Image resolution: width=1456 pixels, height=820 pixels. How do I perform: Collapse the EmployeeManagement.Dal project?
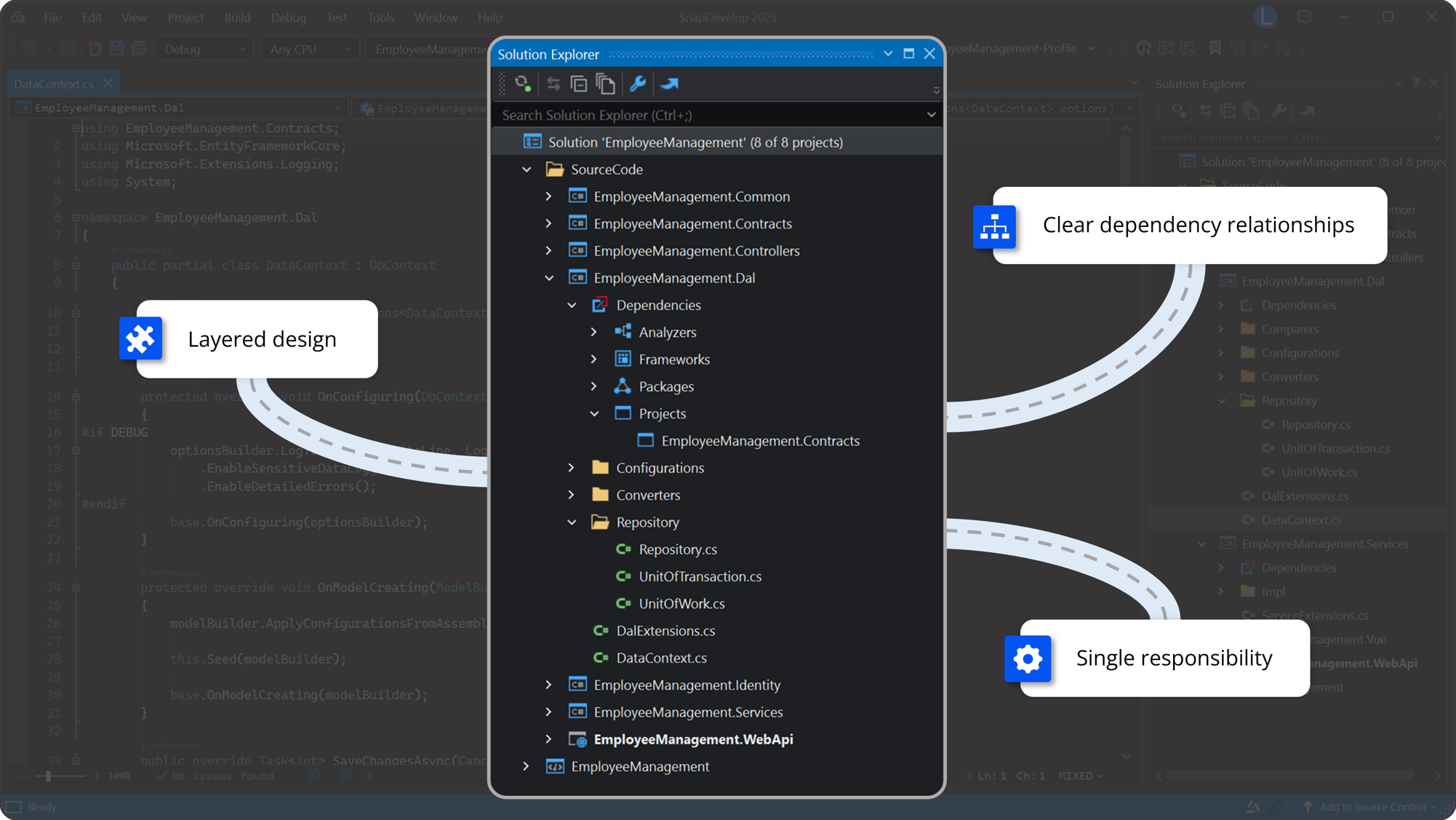point(549,278)
